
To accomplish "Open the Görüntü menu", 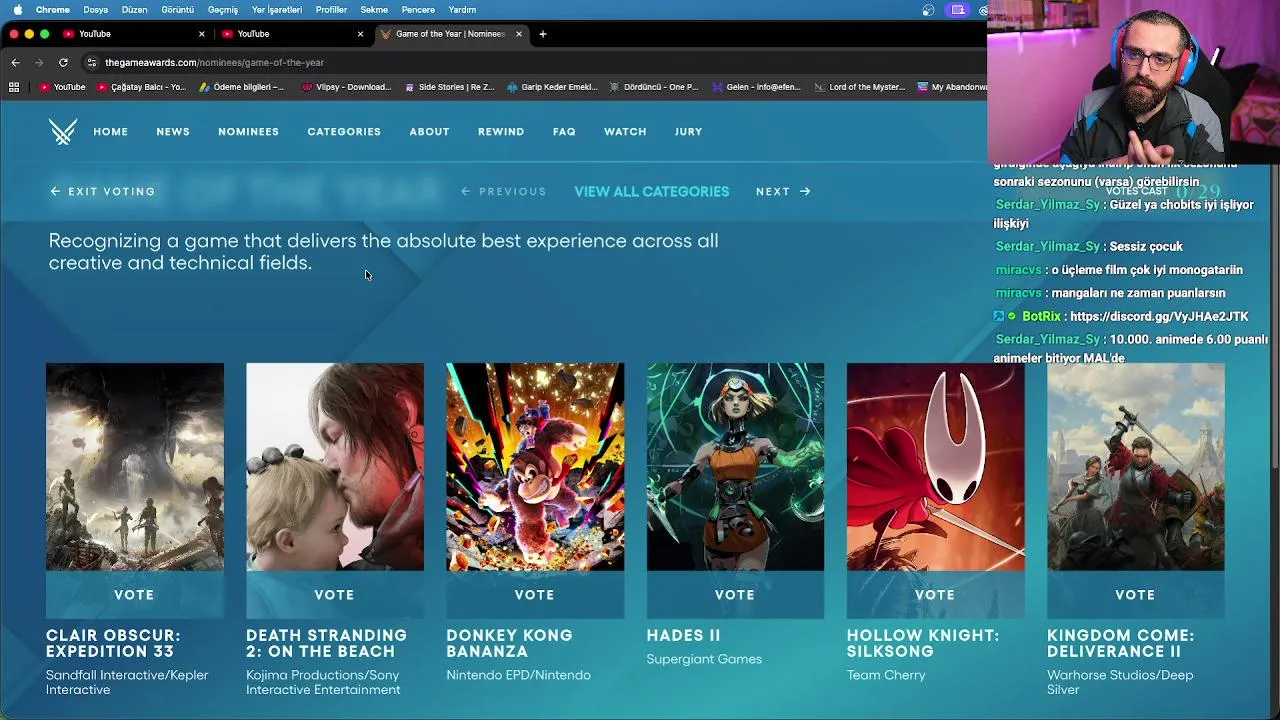I will (177, 10).
